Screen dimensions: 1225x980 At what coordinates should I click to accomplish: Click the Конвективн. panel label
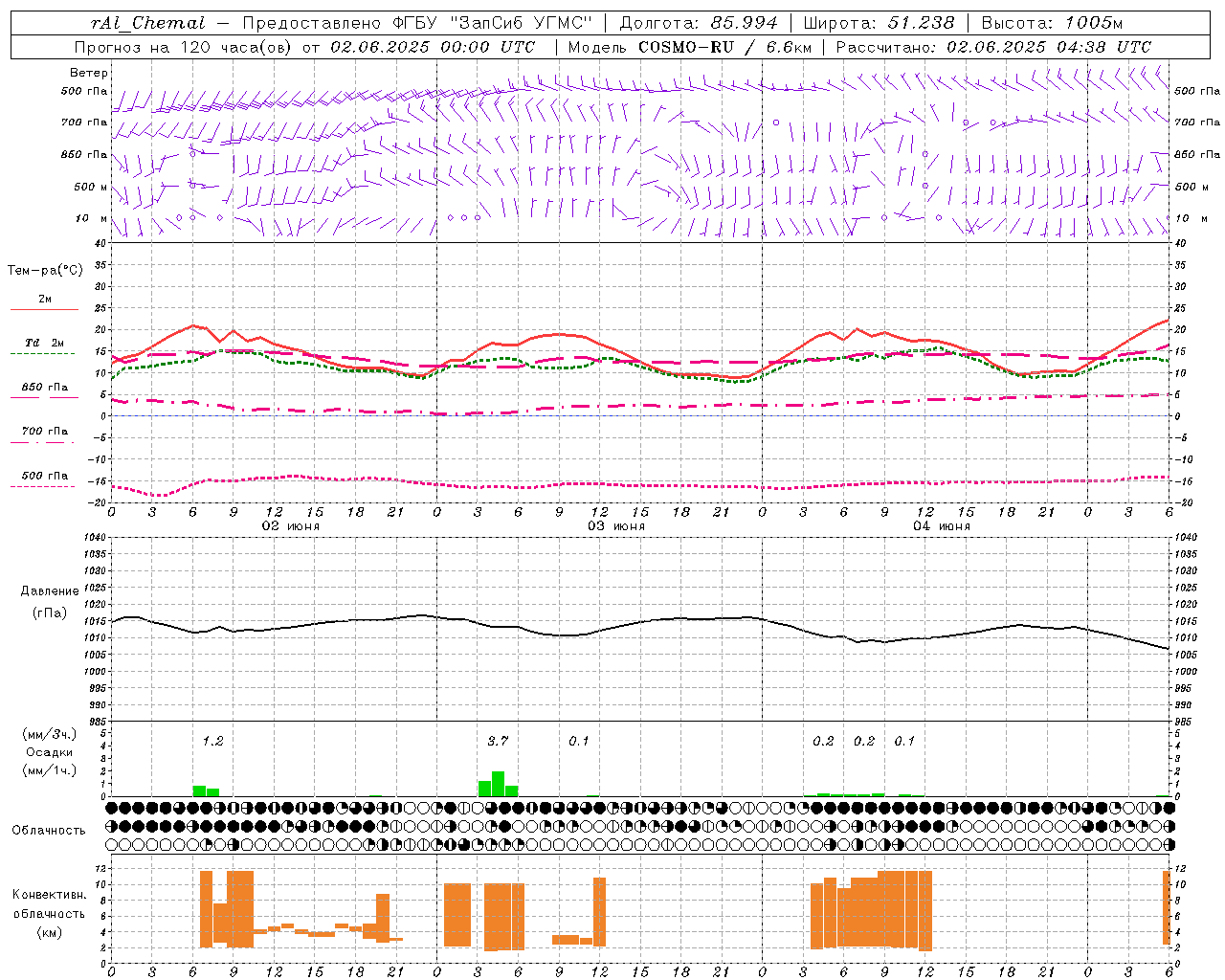pyautogui.click(x=50, y=895)
